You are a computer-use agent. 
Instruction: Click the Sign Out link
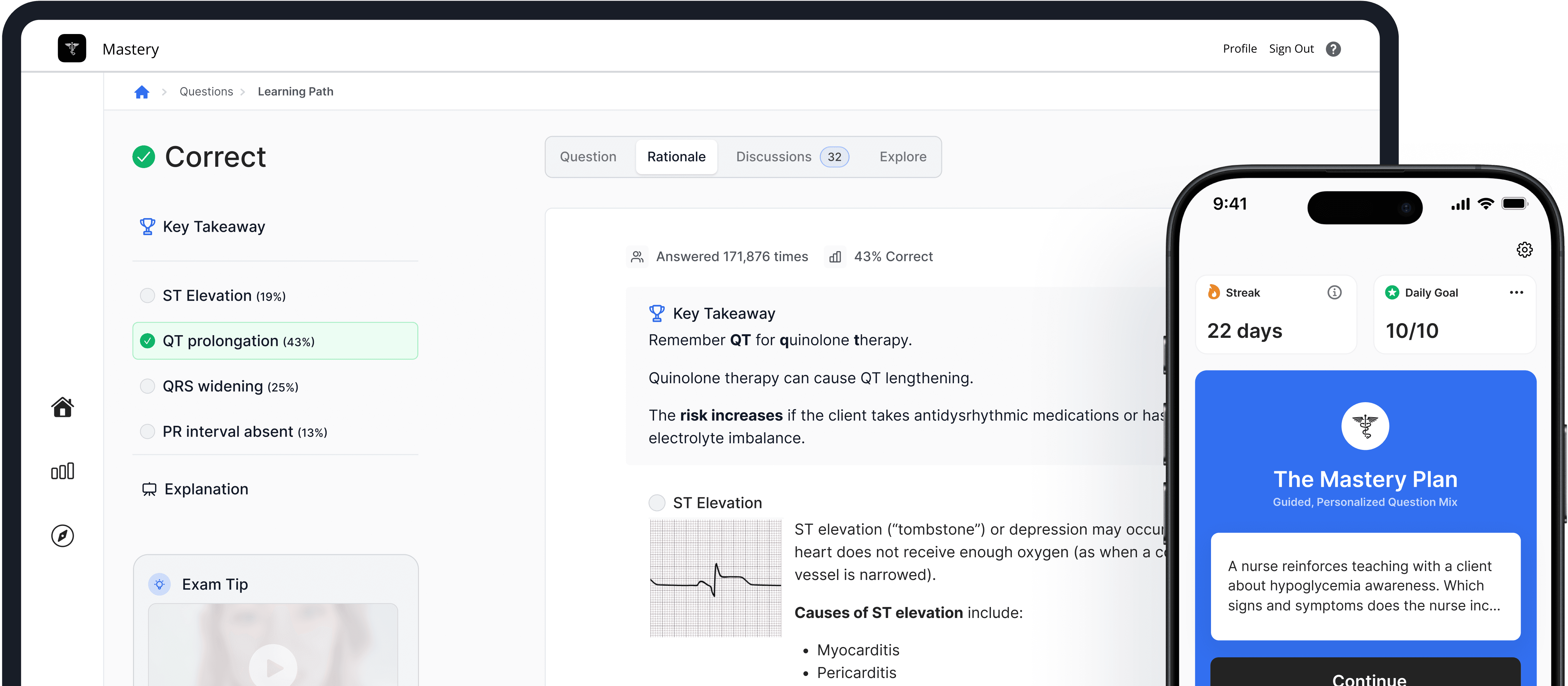click(1291, 49)
